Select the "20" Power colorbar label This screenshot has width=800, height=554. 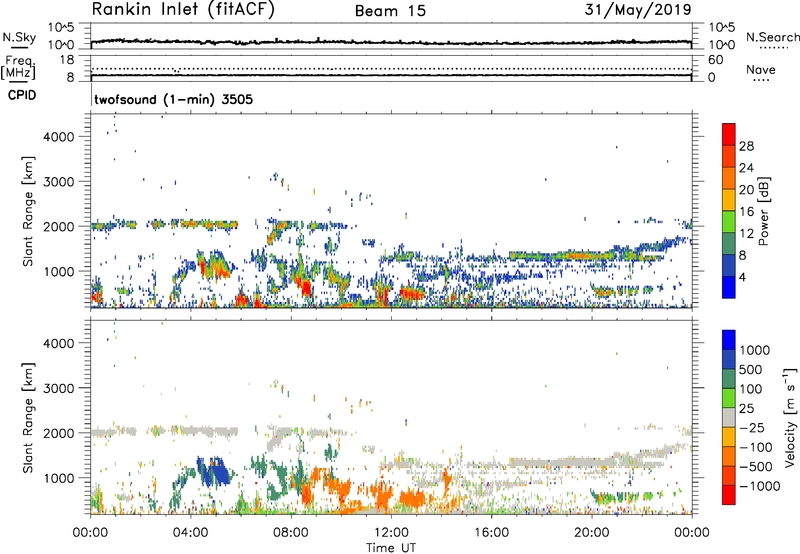coord(746,190)
